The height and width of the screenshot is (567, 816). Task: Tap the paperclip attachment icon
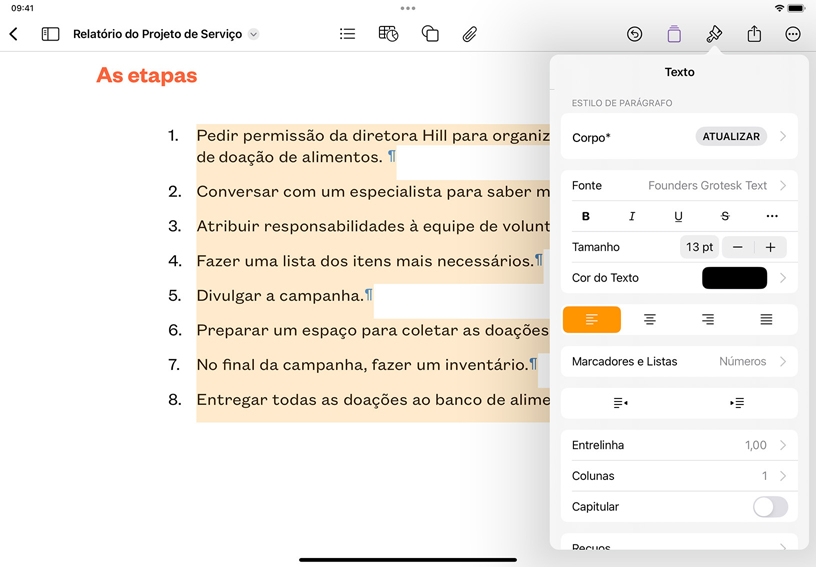click(469, 34)
